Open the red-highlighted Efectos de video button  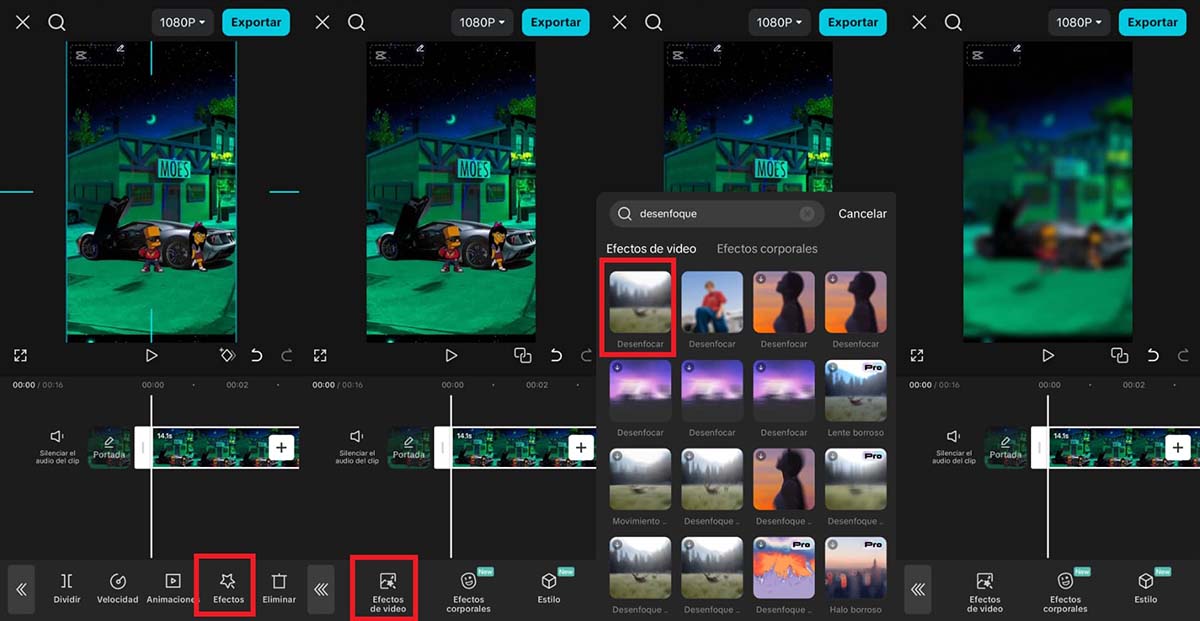pos(388,592)
